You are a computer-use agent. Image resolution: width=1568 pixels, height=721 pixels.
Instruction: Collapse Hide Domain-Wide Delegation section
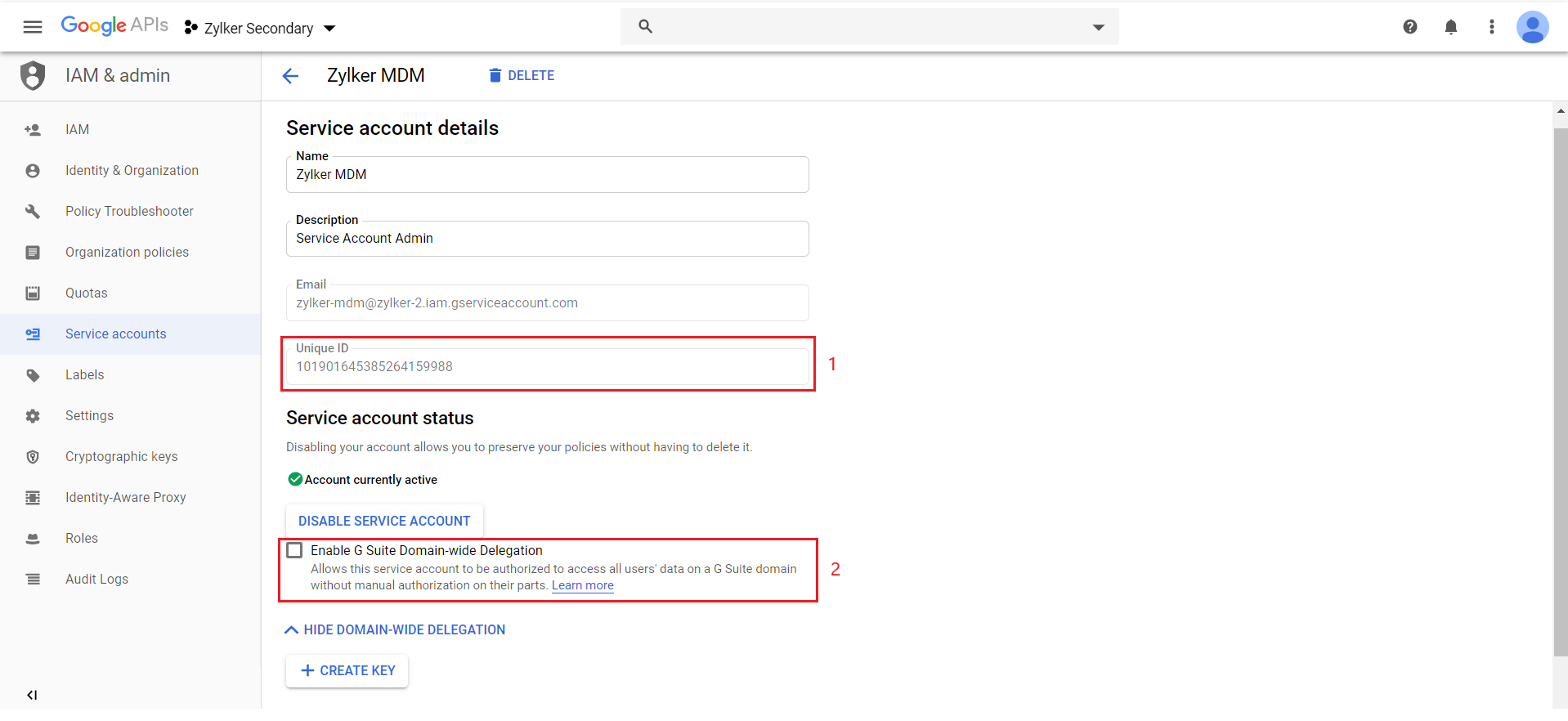click(395, 629)
